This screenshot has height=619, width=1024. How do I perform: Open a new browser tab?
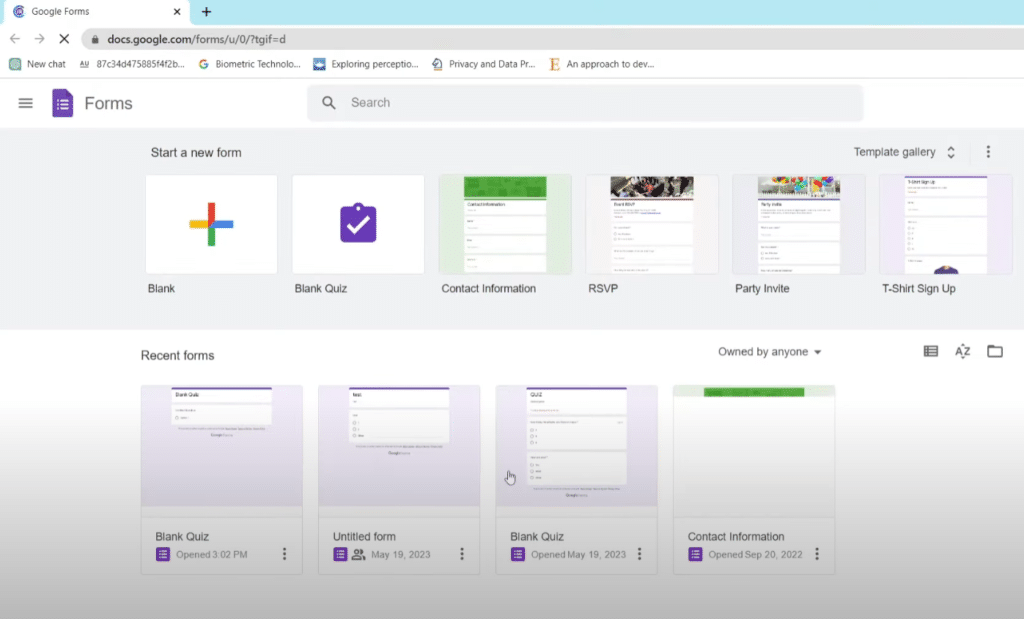click(x=206, y=12)
